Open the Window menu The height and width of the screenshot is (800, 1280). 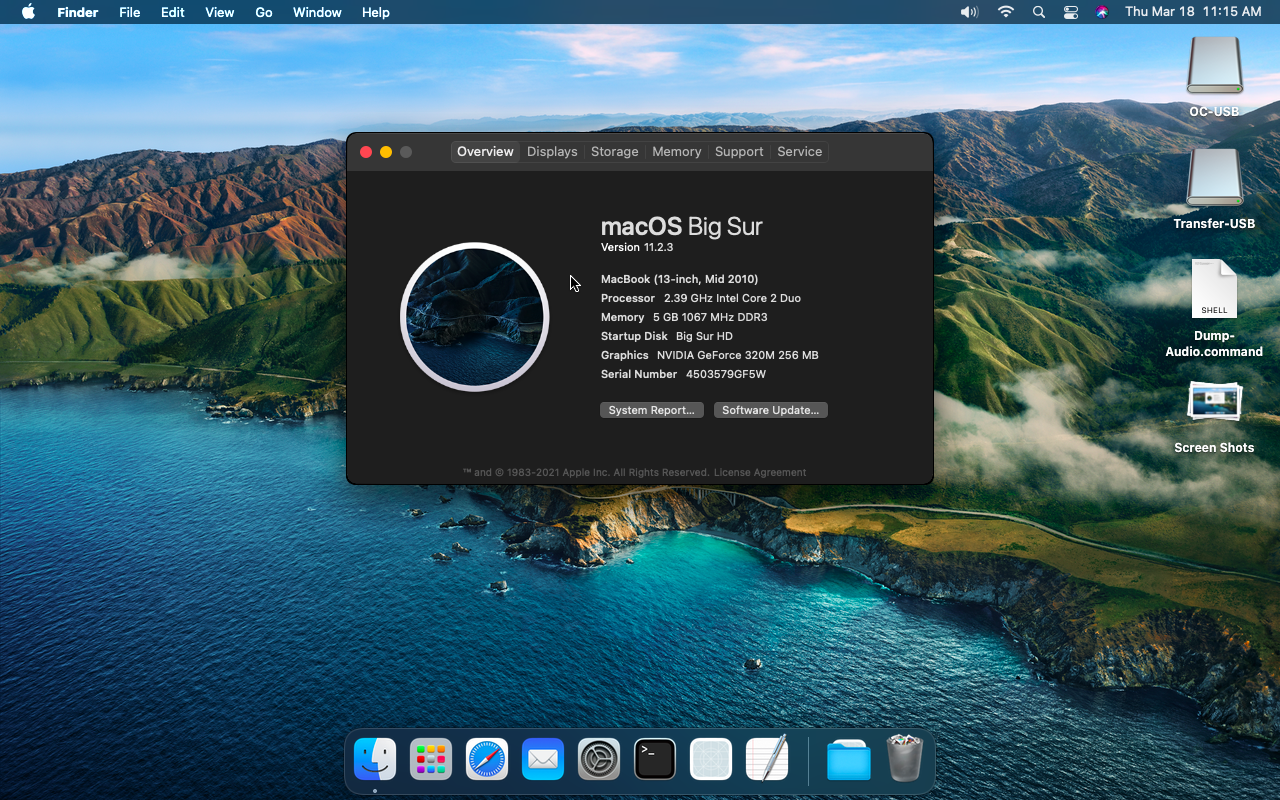[317, 12]
